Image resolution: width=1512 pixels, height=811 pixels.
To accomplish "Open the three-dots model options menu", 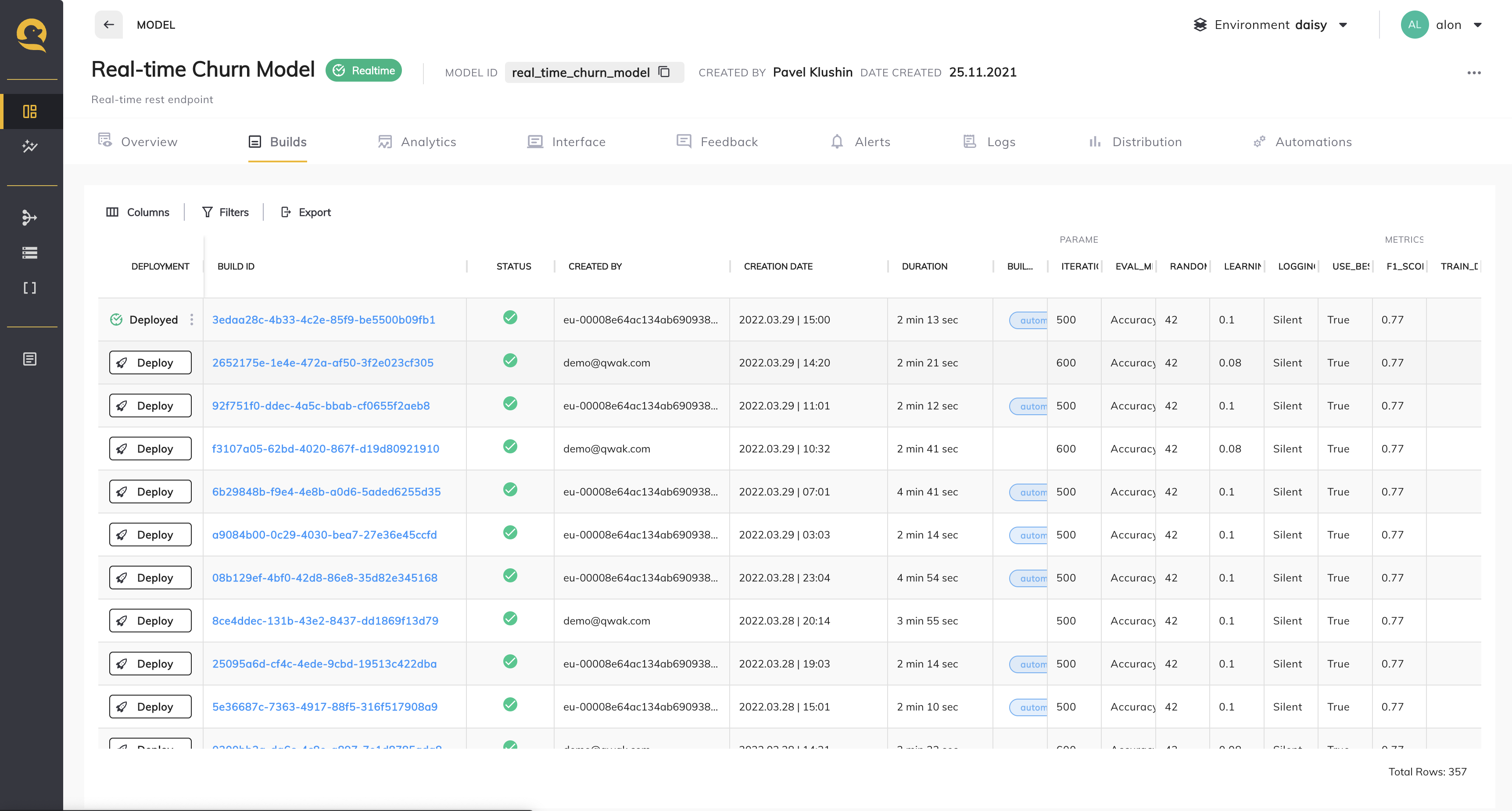I will [x=1473, y=73].
